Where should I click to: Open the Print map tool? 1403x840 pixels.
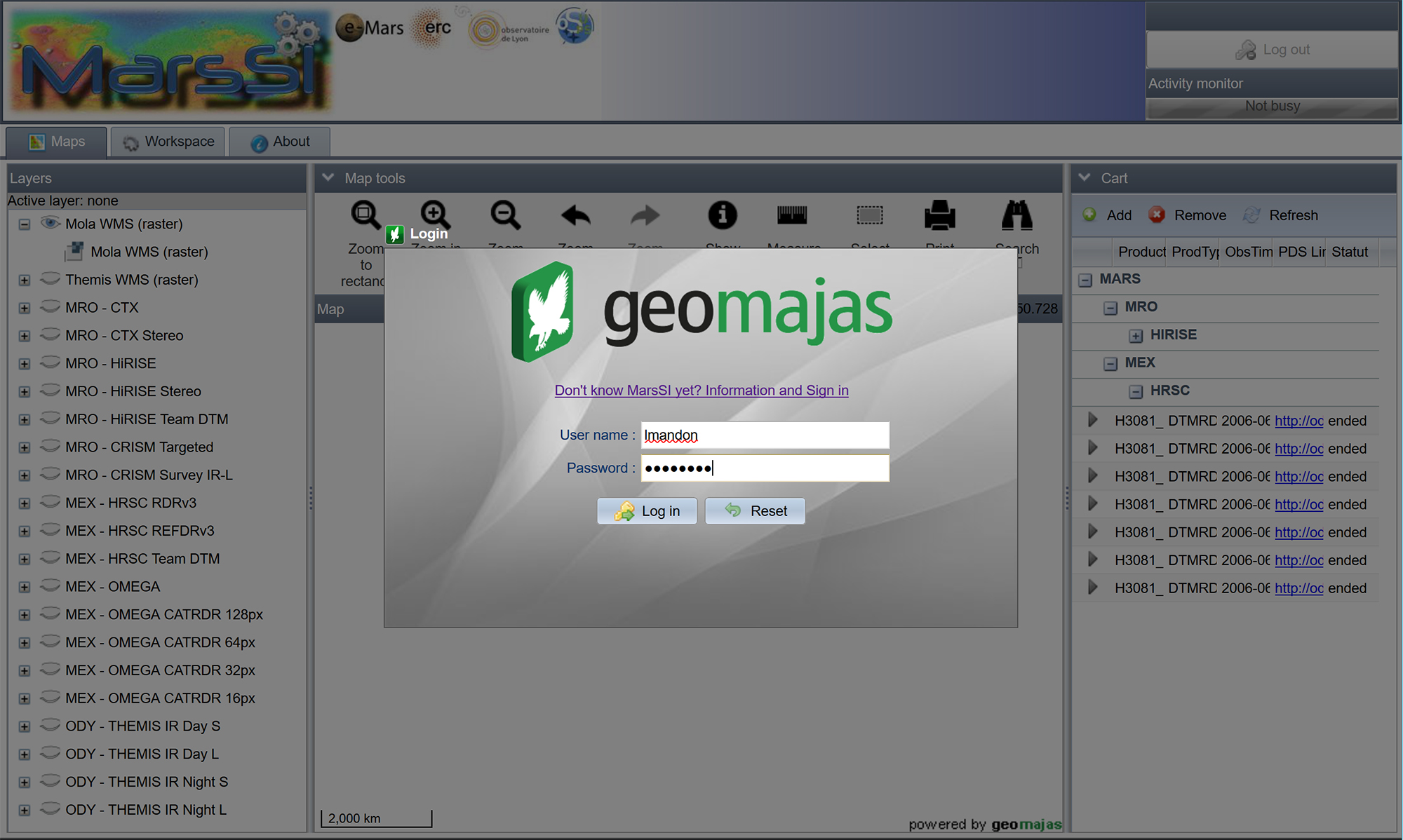(x=940, y=215)
